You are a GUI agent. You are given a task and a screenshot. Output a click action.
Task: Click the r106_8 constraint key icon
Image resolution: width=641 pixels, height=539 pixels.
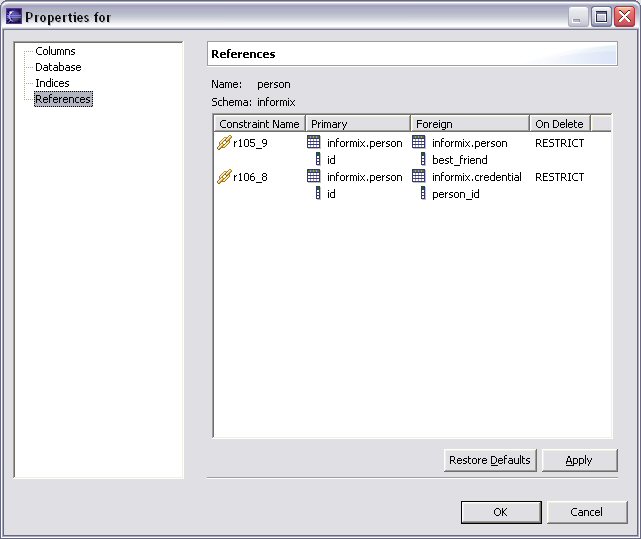tap(224, 177)
